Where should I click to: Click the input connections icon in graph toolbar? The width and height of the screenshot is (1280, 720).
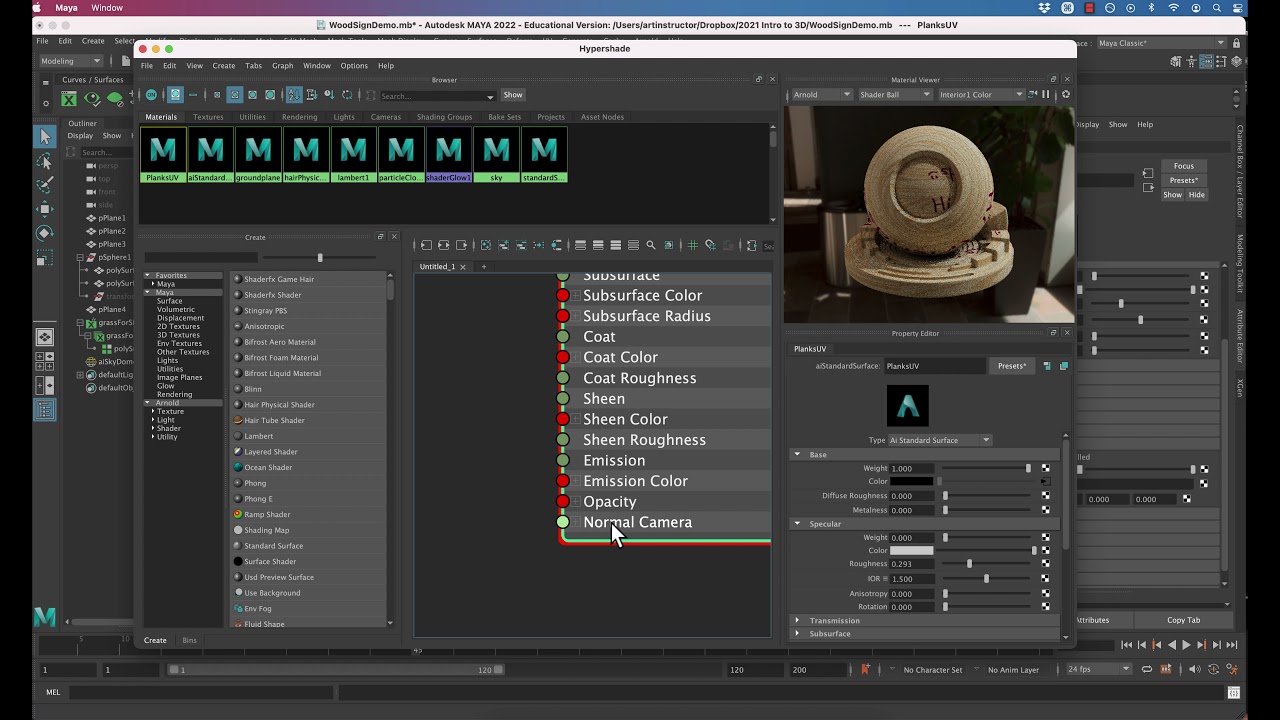click(426, 245)
